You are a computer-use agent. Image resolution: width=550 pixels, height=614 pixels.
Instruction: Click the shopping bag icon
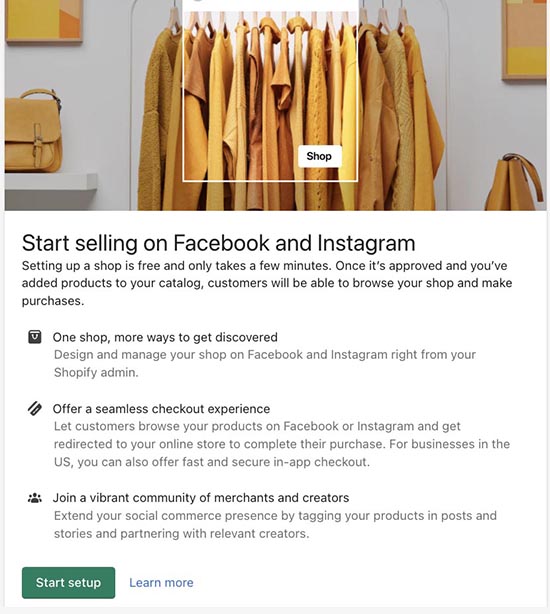[x=35, y=337]
